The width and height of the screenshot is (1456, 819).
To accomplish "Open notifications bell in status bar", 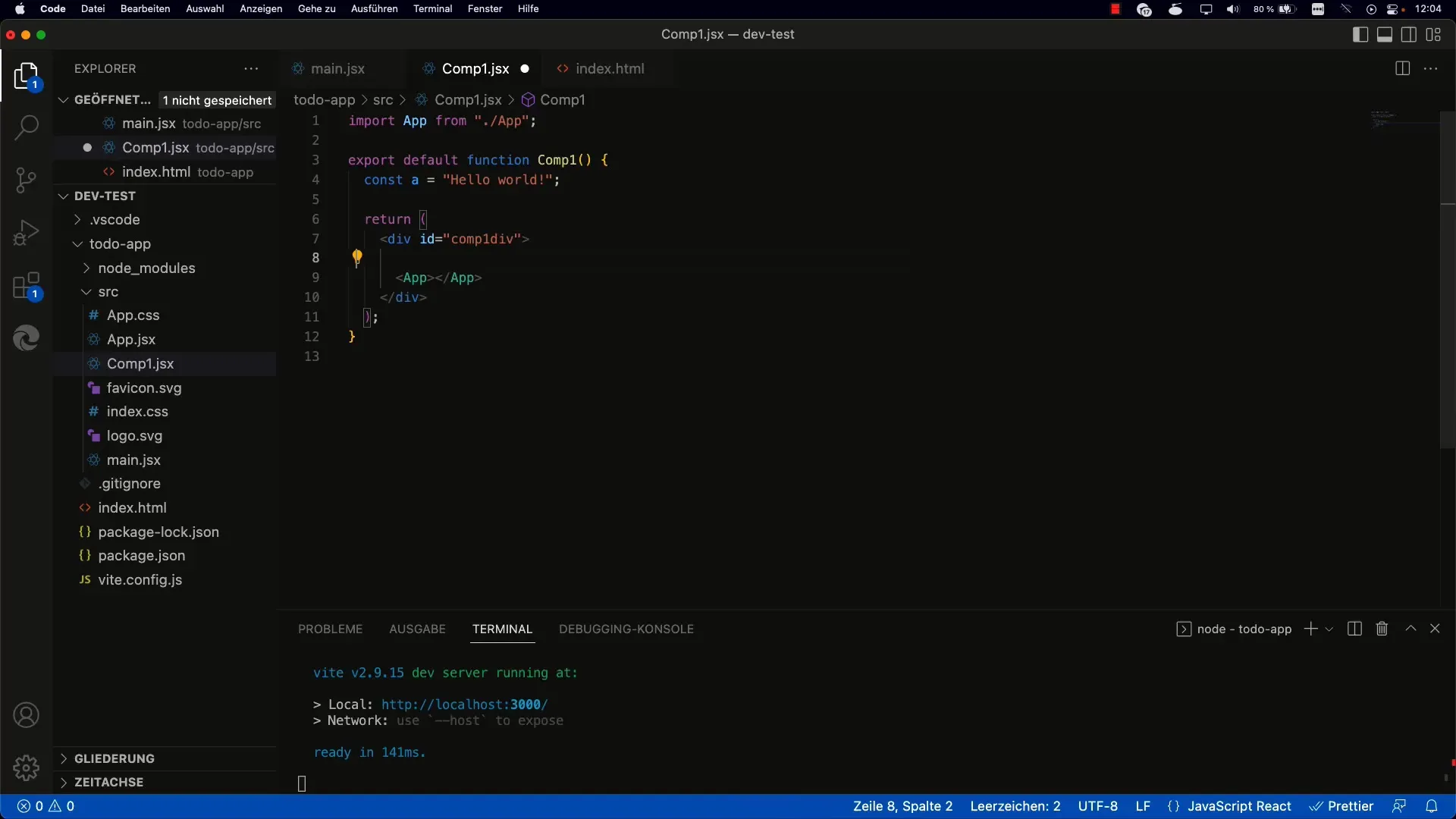I will pyautogui.click(x=1431, y=806).
